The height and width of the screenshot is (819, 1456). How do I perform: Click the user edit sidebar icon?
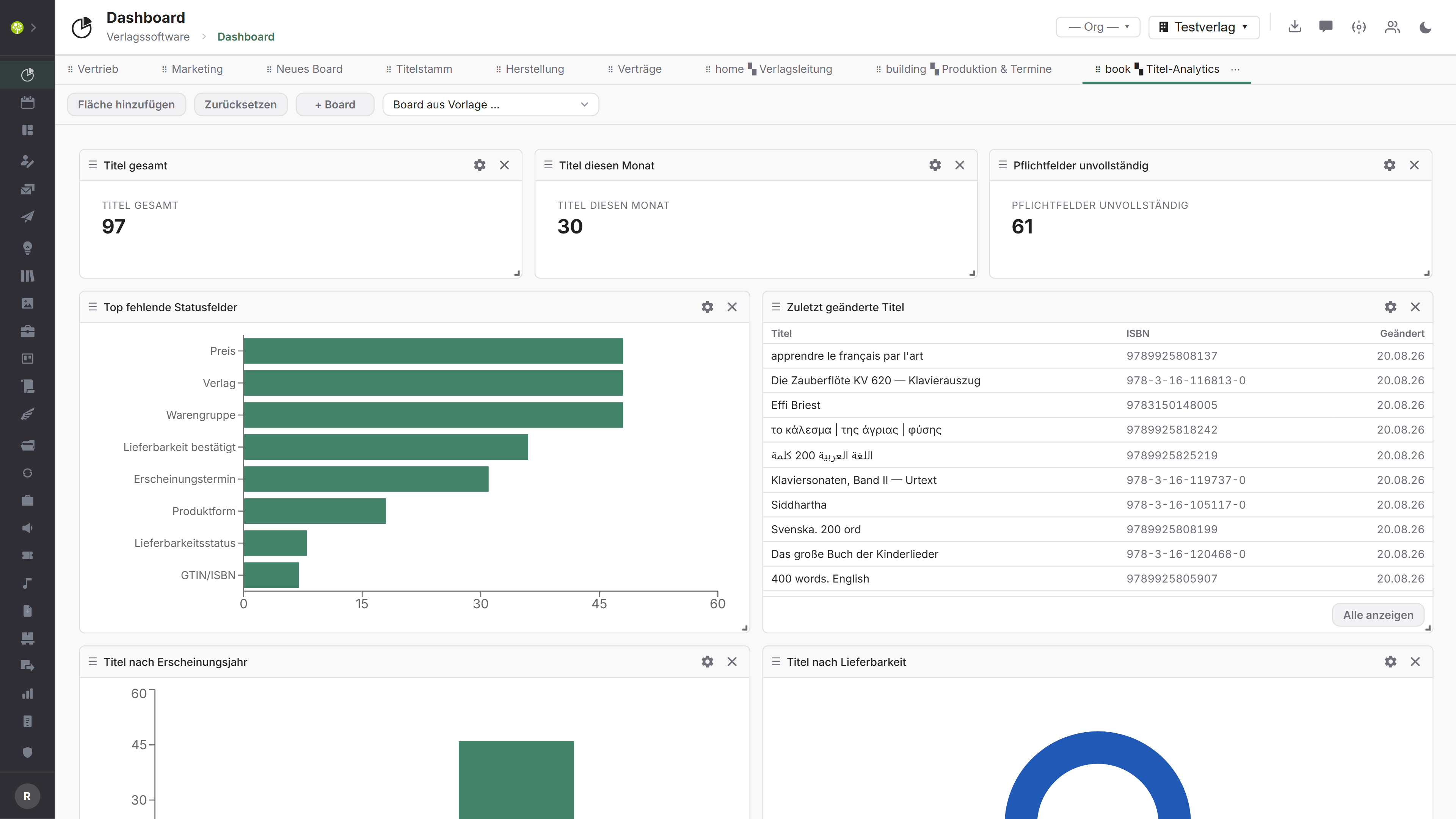coord(27,161)
